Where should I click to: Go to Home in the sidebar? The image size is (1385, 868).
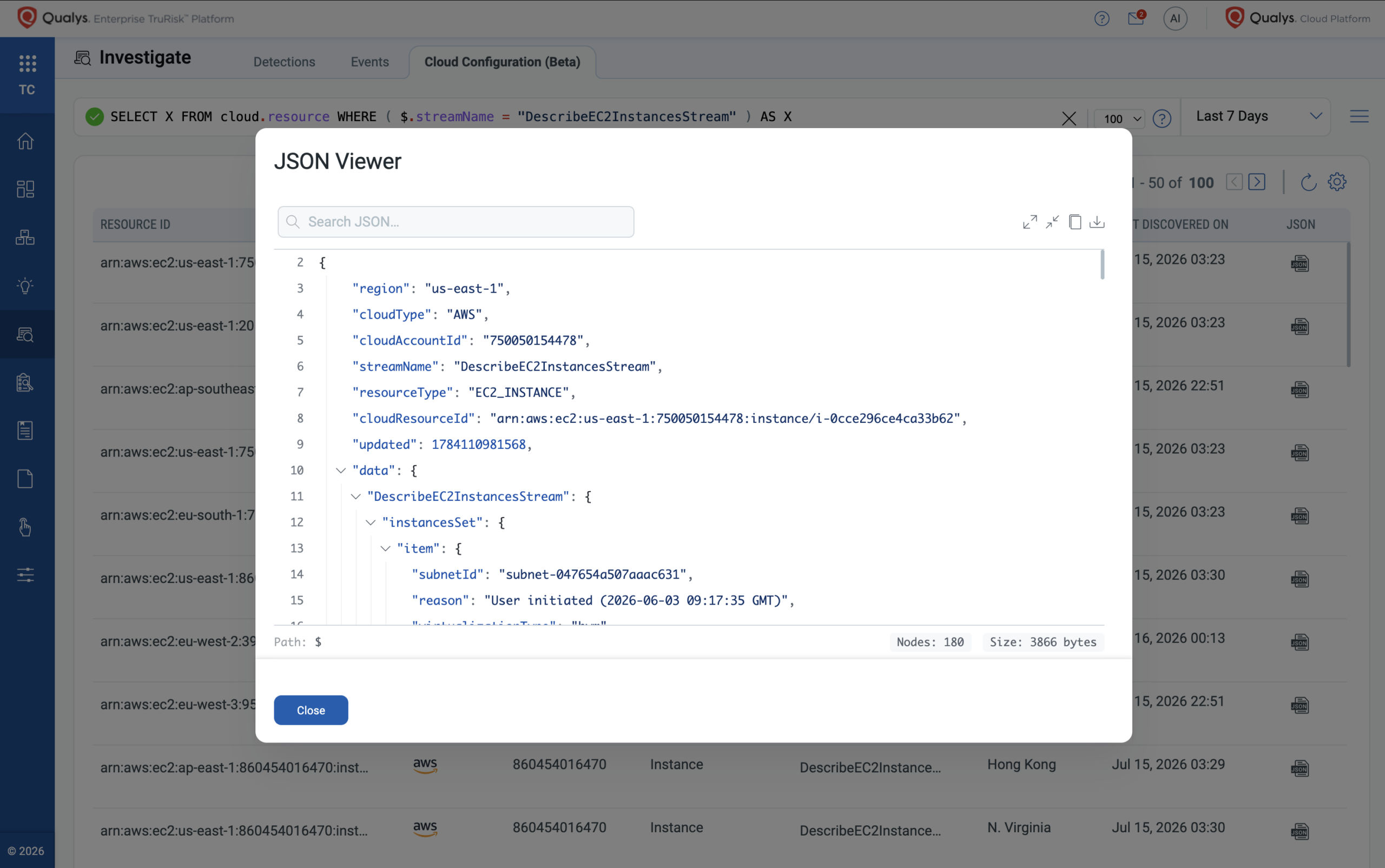[x=25, y=141]
